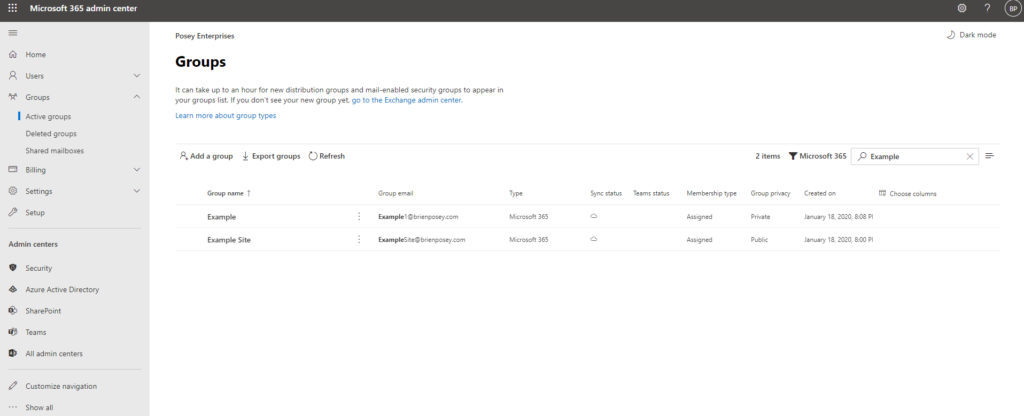Click the Show all ellipsis icon
Viewport: 1024px width, 416px height.
(12, 407)
